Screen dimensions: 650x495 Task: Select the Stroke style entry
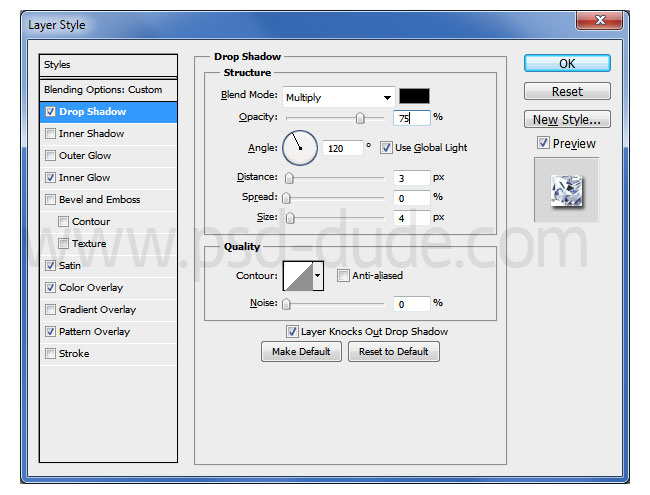pos(108,354)
